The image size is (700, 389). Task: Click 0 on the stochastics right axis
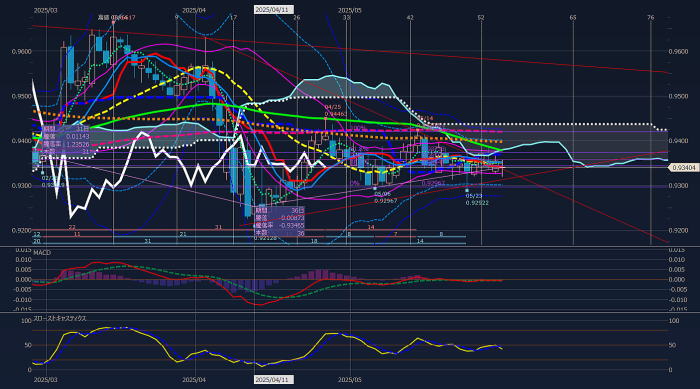pyautogui.click(x=671, y=370)
